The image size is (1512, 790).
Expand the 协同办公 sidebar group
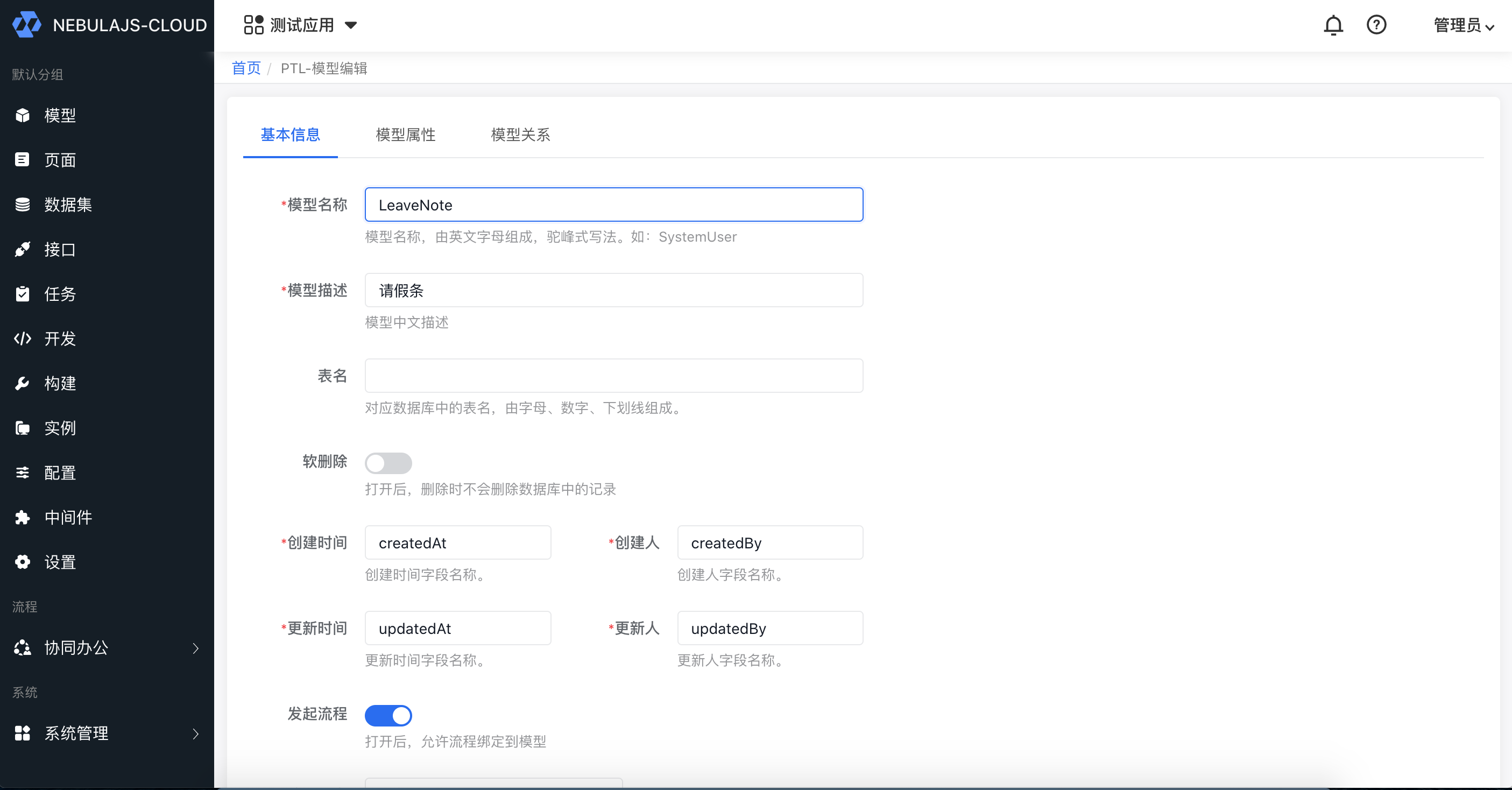coord(107,648)
